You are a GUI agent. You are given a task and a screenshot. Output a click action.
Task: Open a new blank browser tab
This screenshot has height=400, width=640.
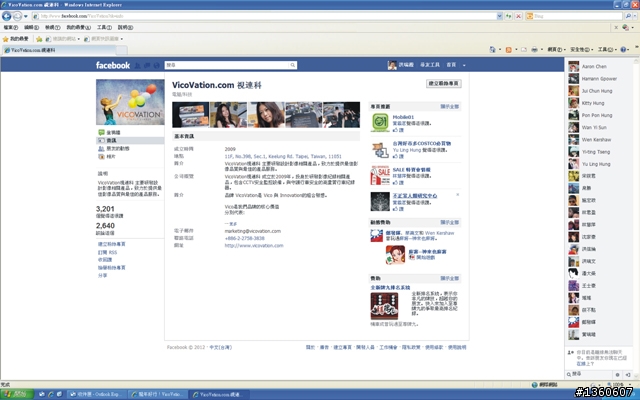pos(122,50)
